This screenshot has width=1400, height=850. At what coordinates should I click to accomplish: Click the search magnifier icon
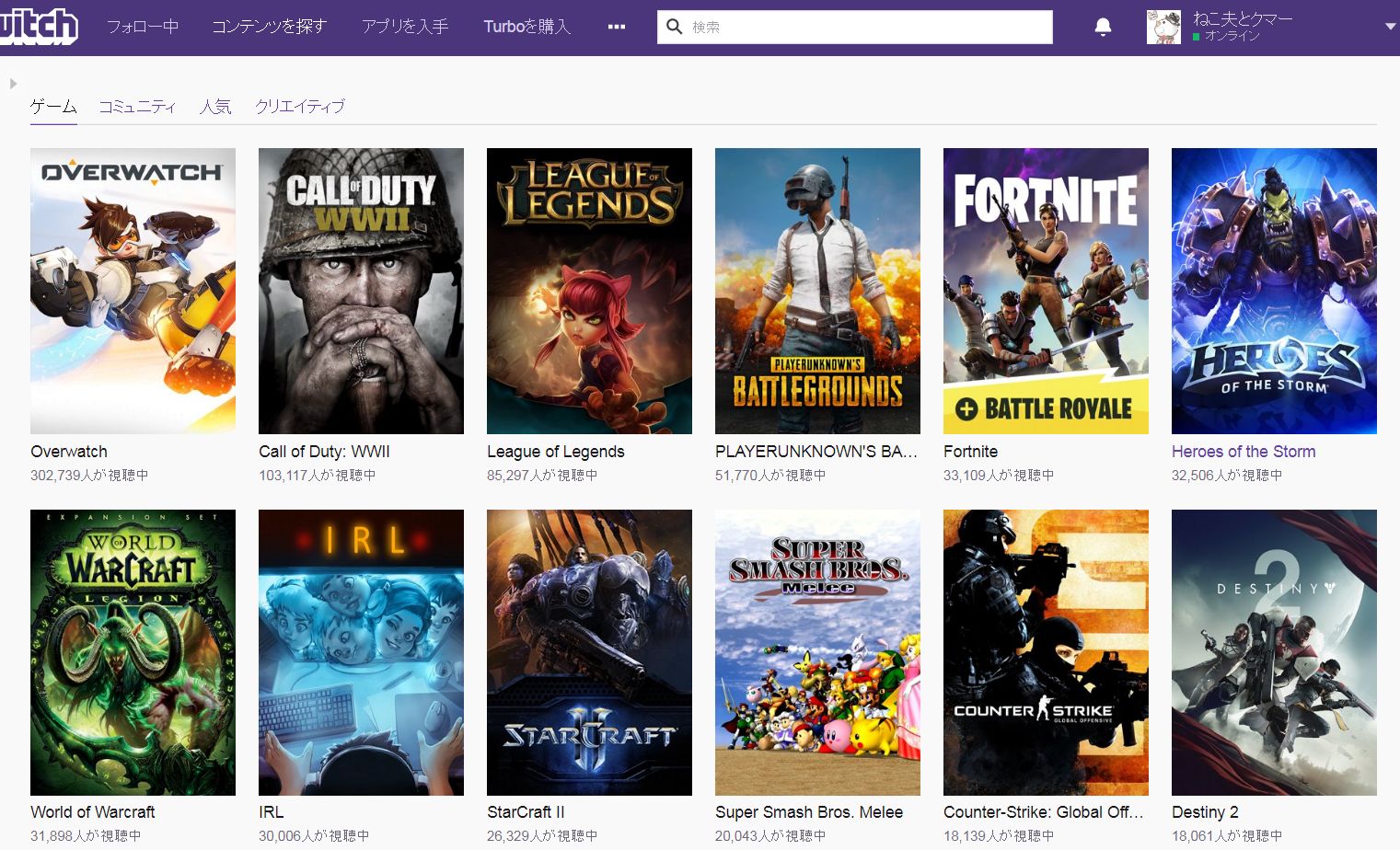click(x=675, y=27)
